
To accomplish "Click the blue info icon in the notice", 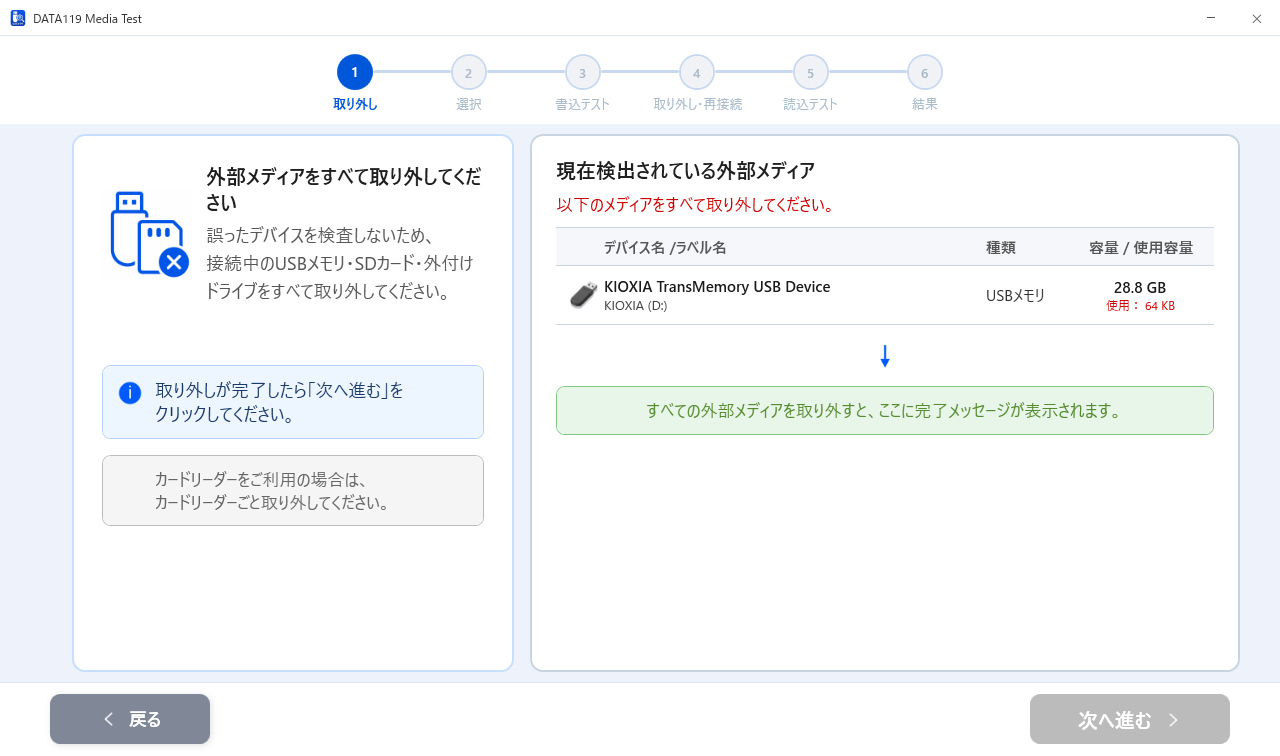I will (x=130, y=392).
